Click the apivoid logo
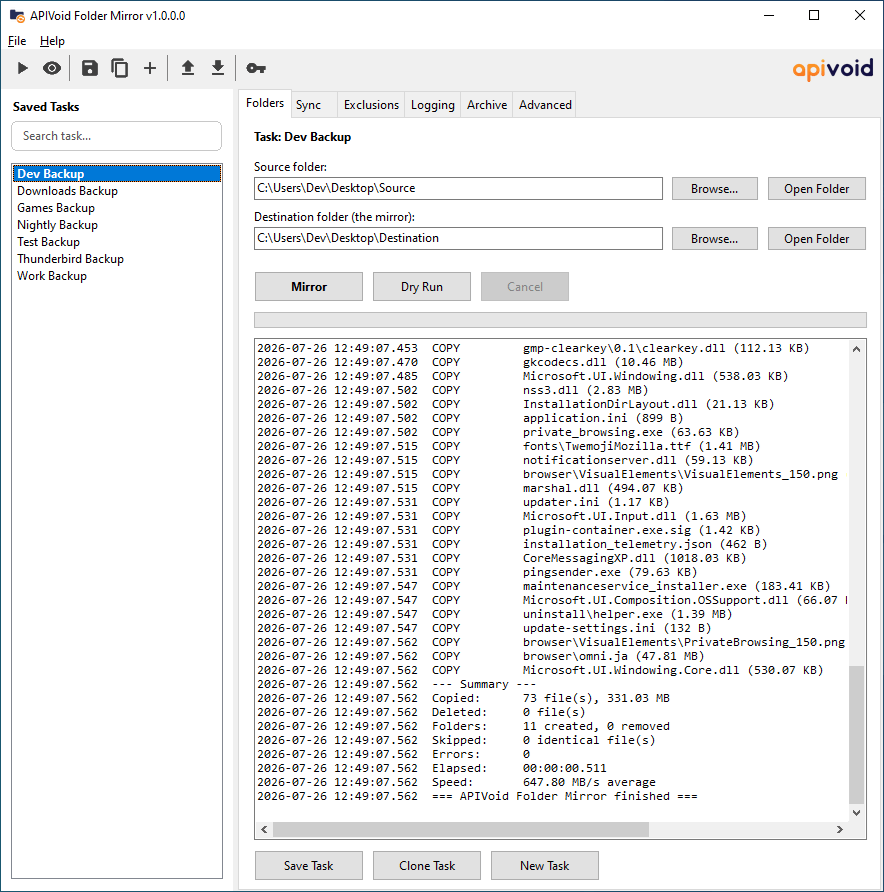This screenshot has width=884, height=892. tap(833, 69)
